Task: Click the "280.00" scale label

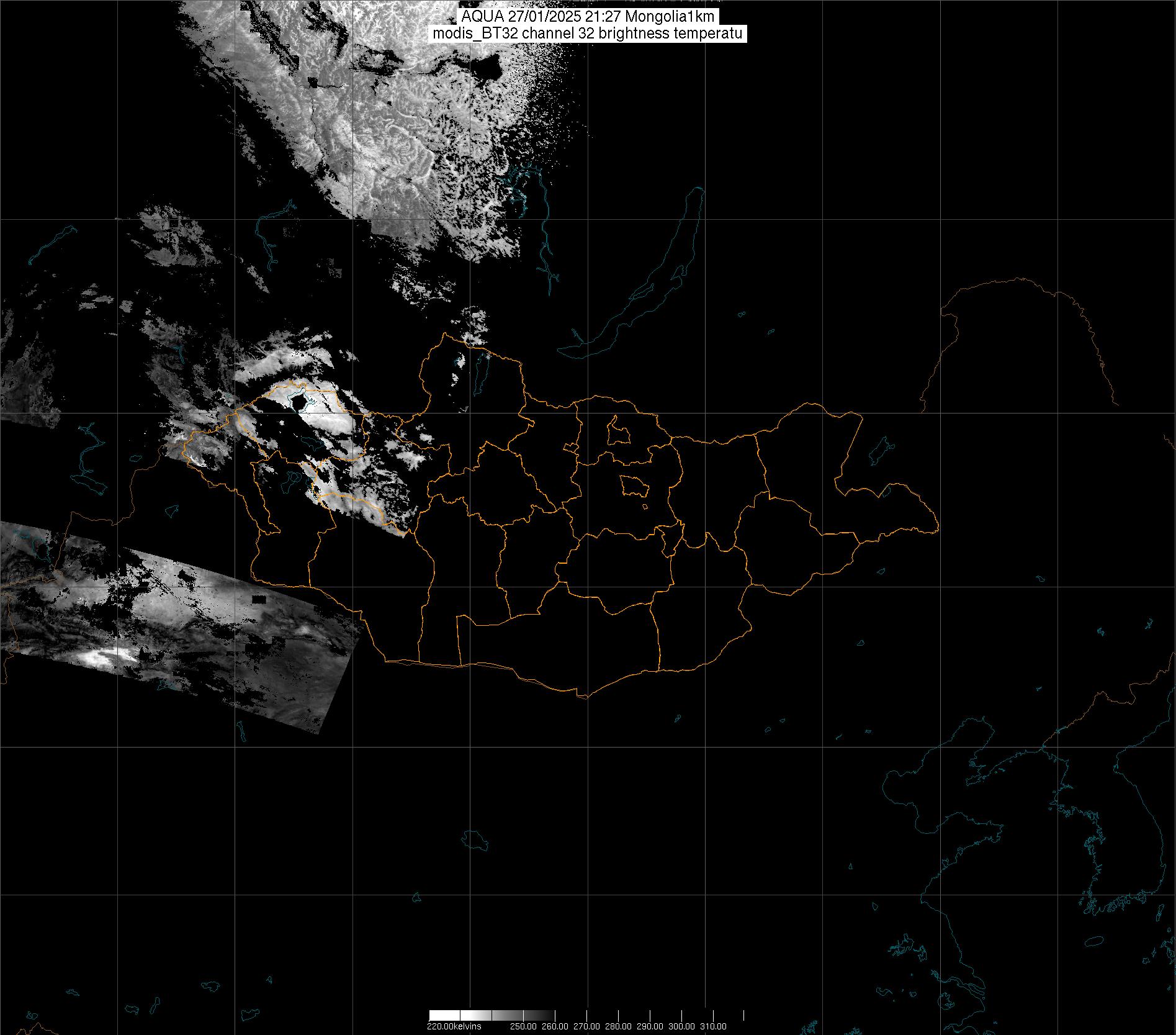Action: (x=619, y=1026)
